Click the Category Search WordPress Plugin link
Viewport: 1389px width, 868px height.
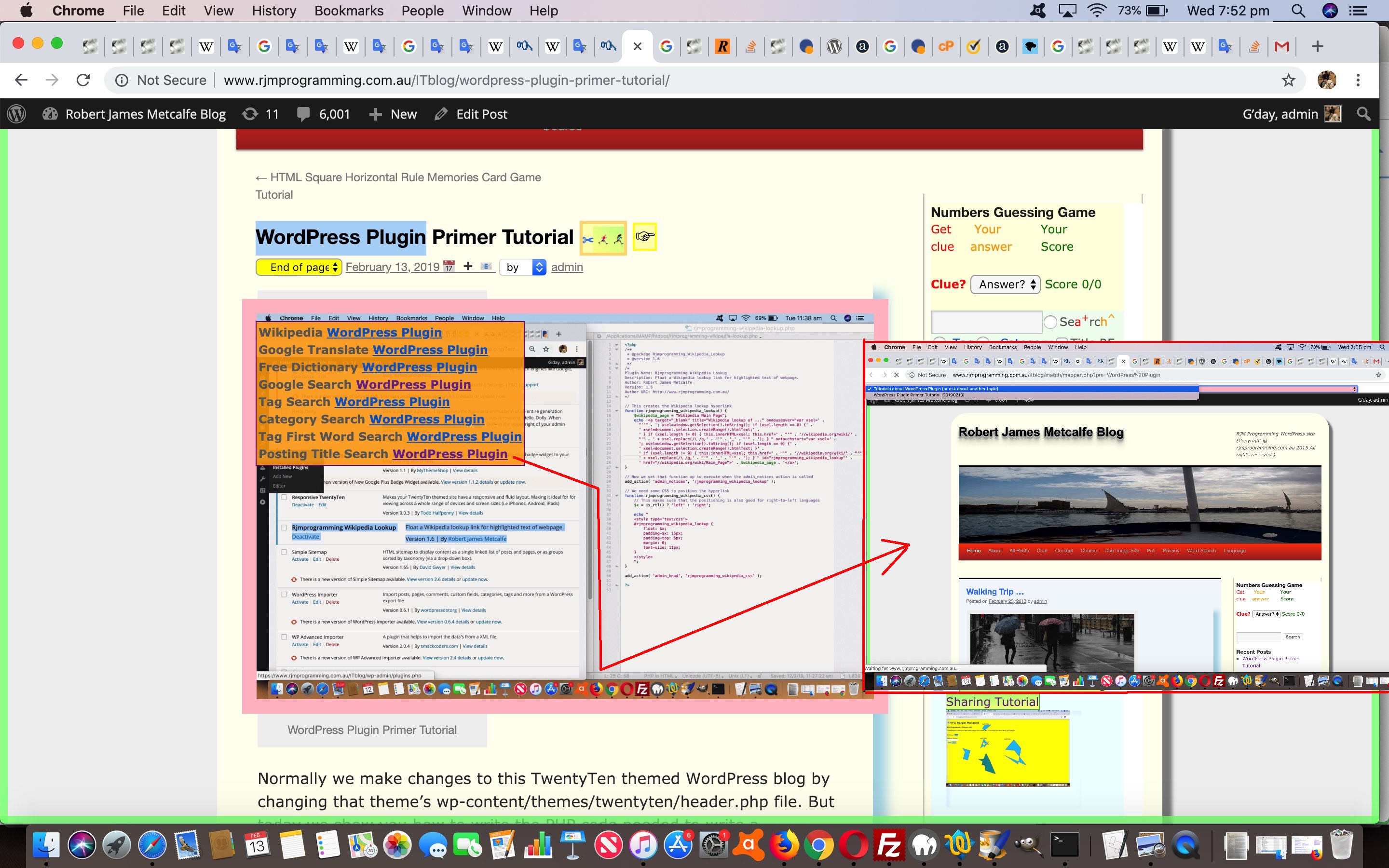pyautogui.click(x=426, y=419)
